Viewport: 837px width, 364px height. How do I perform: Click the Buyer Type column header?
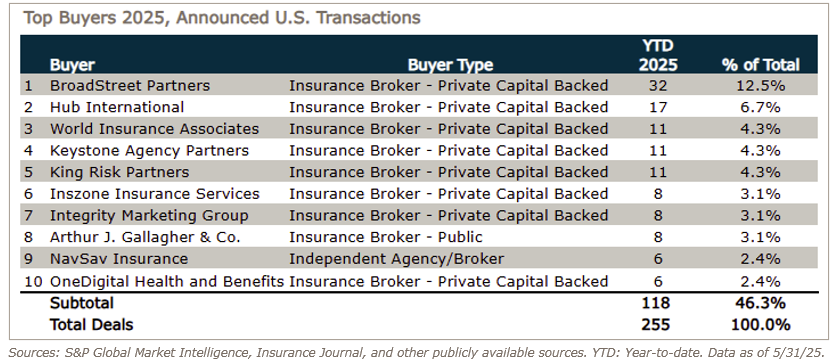click(x=451, y=65)
